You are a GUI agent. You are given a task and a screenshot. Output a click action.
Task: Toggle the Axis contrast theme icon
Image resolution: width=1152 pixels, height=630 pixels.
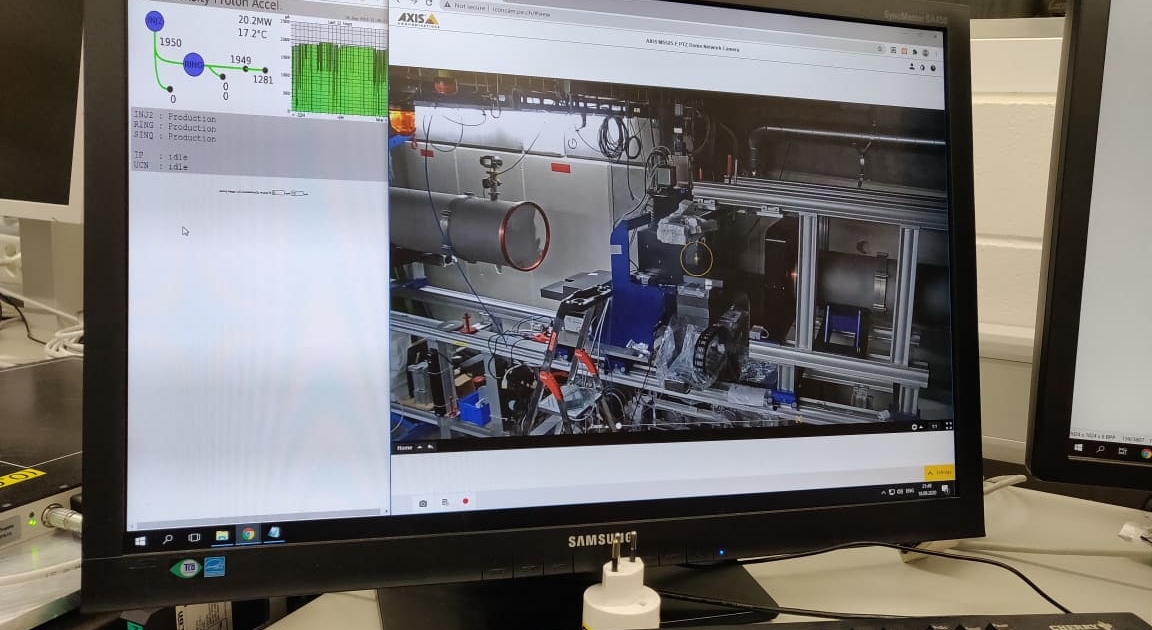(x=922, y=67)
